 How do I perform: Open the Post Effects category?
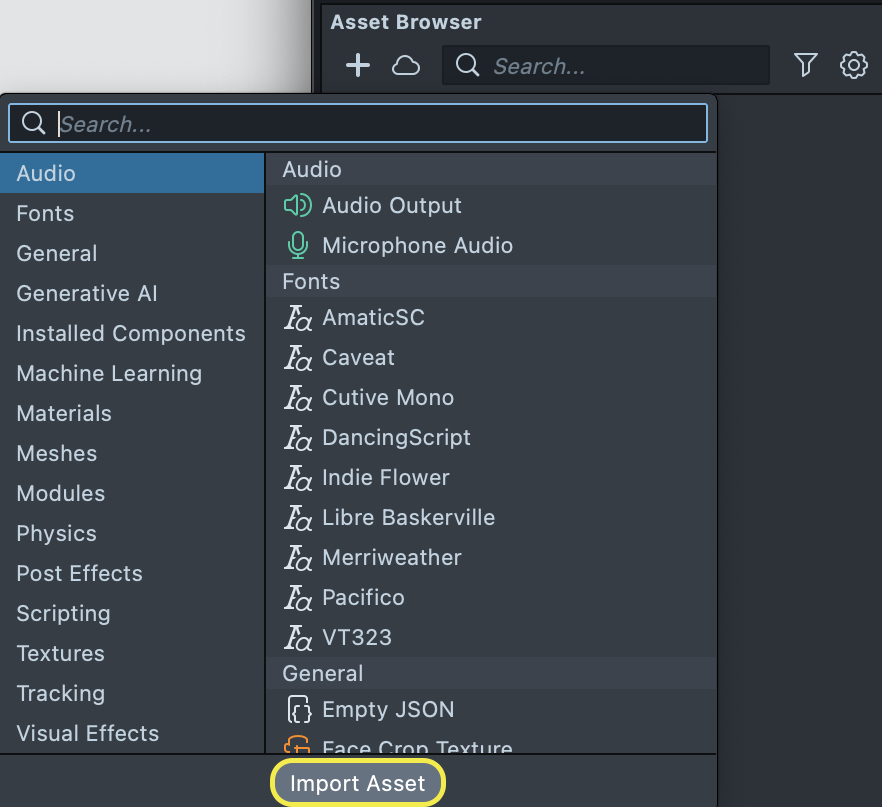click(x=79, y=574)
